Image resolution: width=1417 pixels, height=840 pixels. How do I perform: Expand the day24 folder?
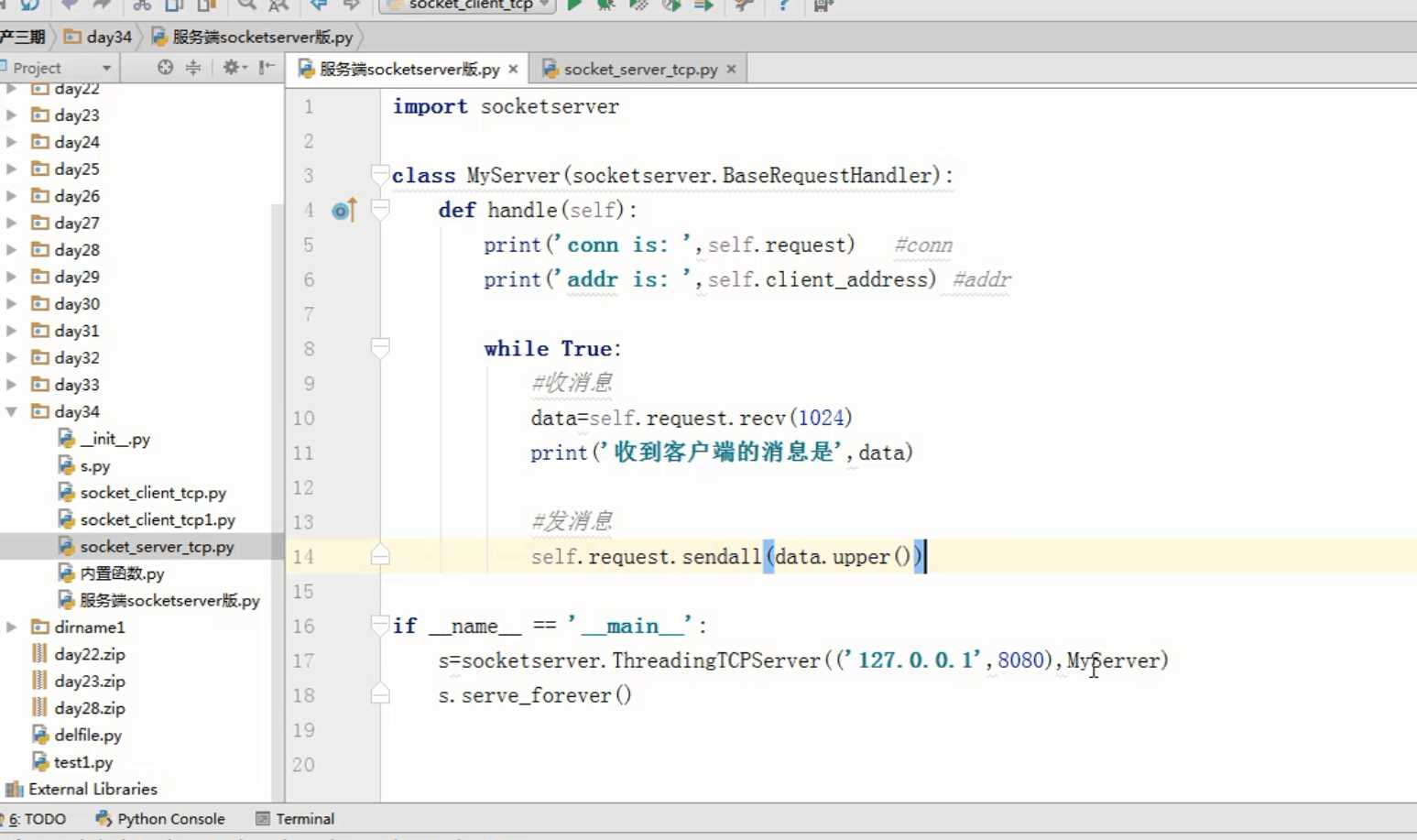pos(11,142)
